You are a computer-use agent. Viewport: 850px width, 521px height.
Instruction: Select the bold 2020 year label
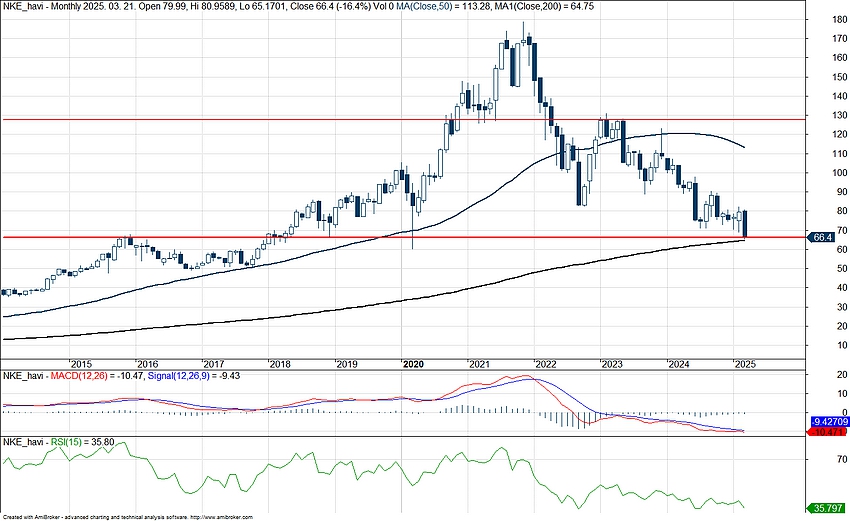[x=413, y=364]
